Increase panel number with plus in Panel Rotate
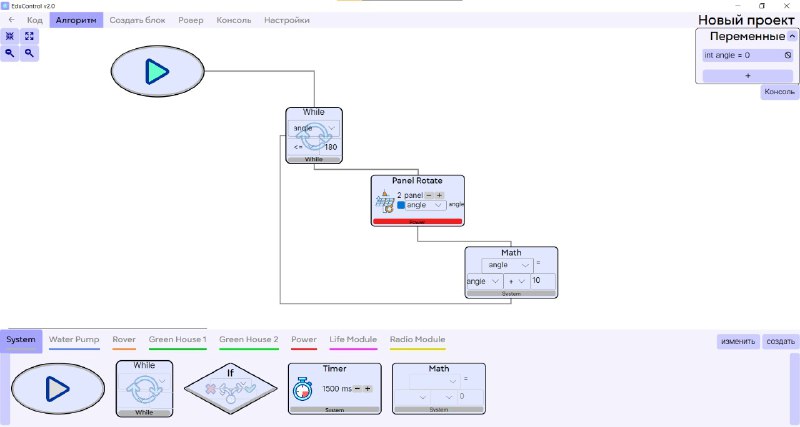Viewport: 800px width, 427px height. [438, 195]
